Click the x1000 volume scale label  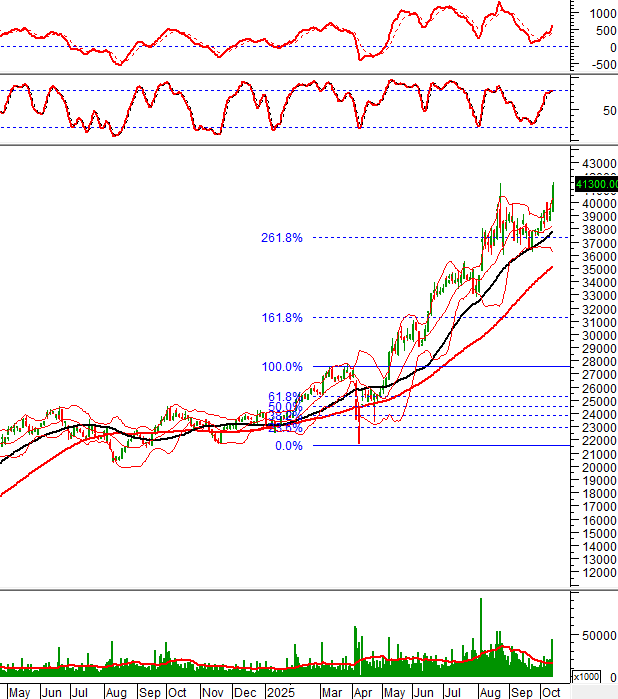[585, 677]
